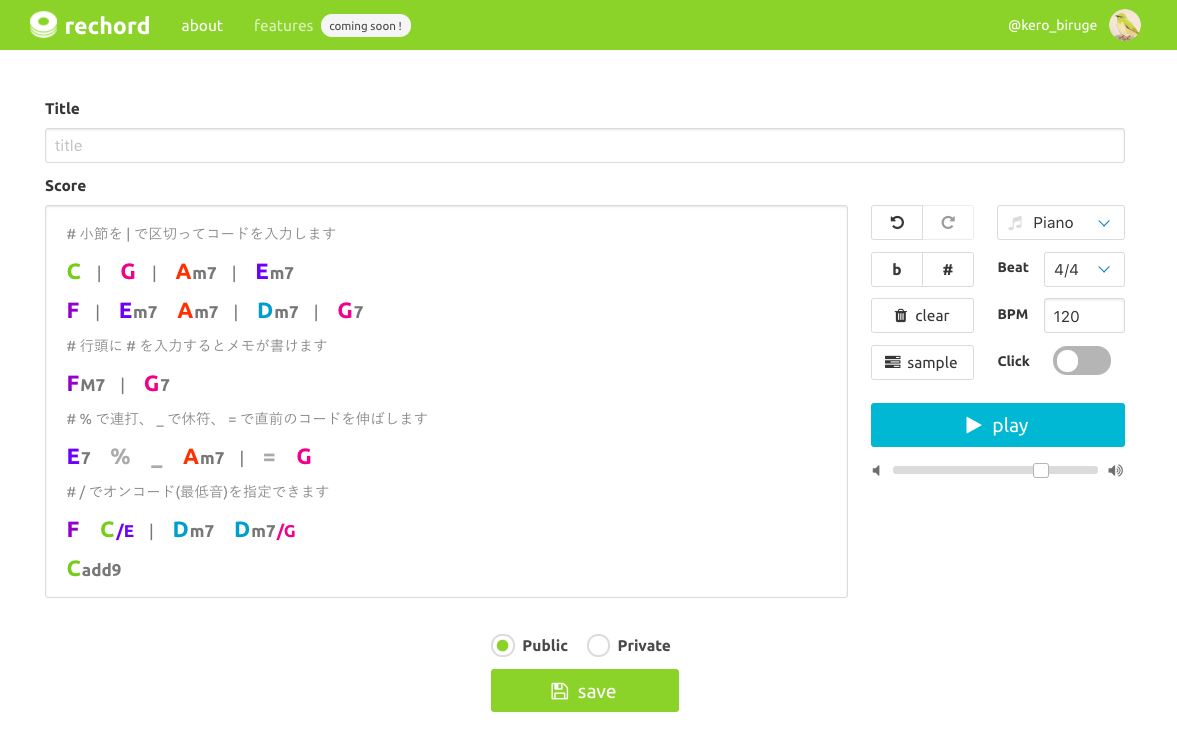The height and width of the screenshot is (745, 1177).
Task: Click the user avatar bird icon
Action: [1125, 25]
